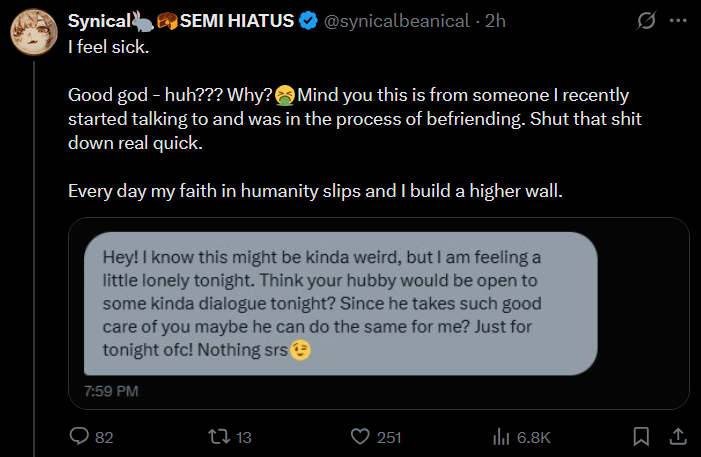
Task: Click the 13 reposts count
Action: click(x=243, y=437)
